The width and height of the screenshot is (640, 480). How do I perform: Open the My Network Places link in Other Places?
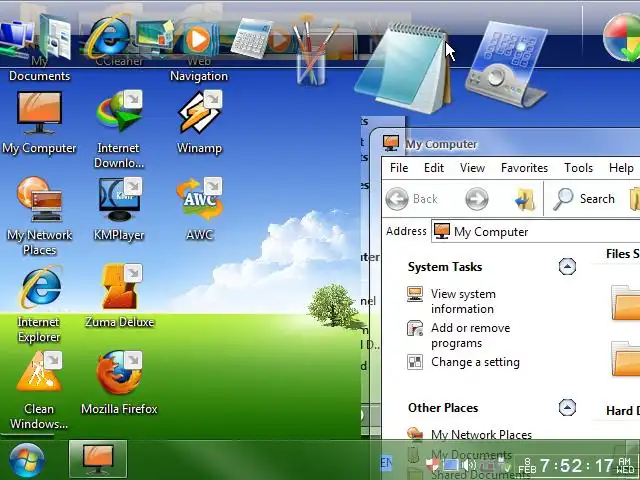pyautogui.click(x=481, y=435)
